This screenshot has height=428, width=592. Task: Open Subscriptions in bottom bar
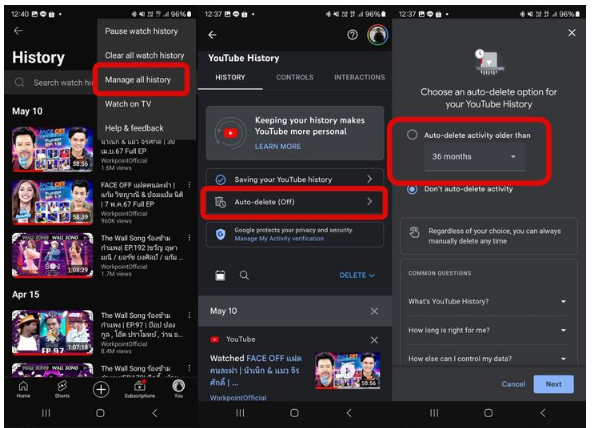[x=140, y=389]
